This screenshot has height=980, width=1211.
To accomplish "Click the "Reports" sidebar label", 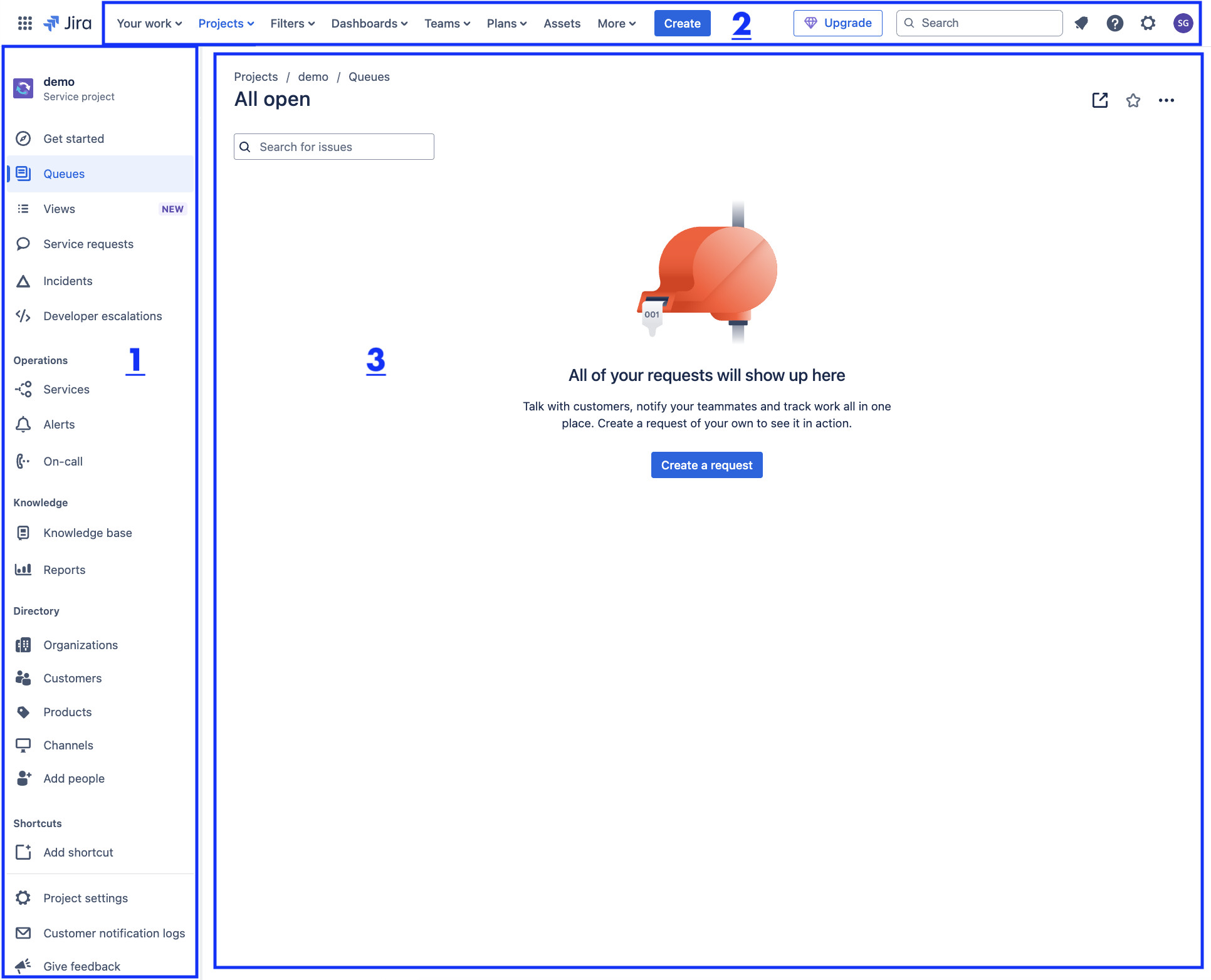I will click(64, 570).
